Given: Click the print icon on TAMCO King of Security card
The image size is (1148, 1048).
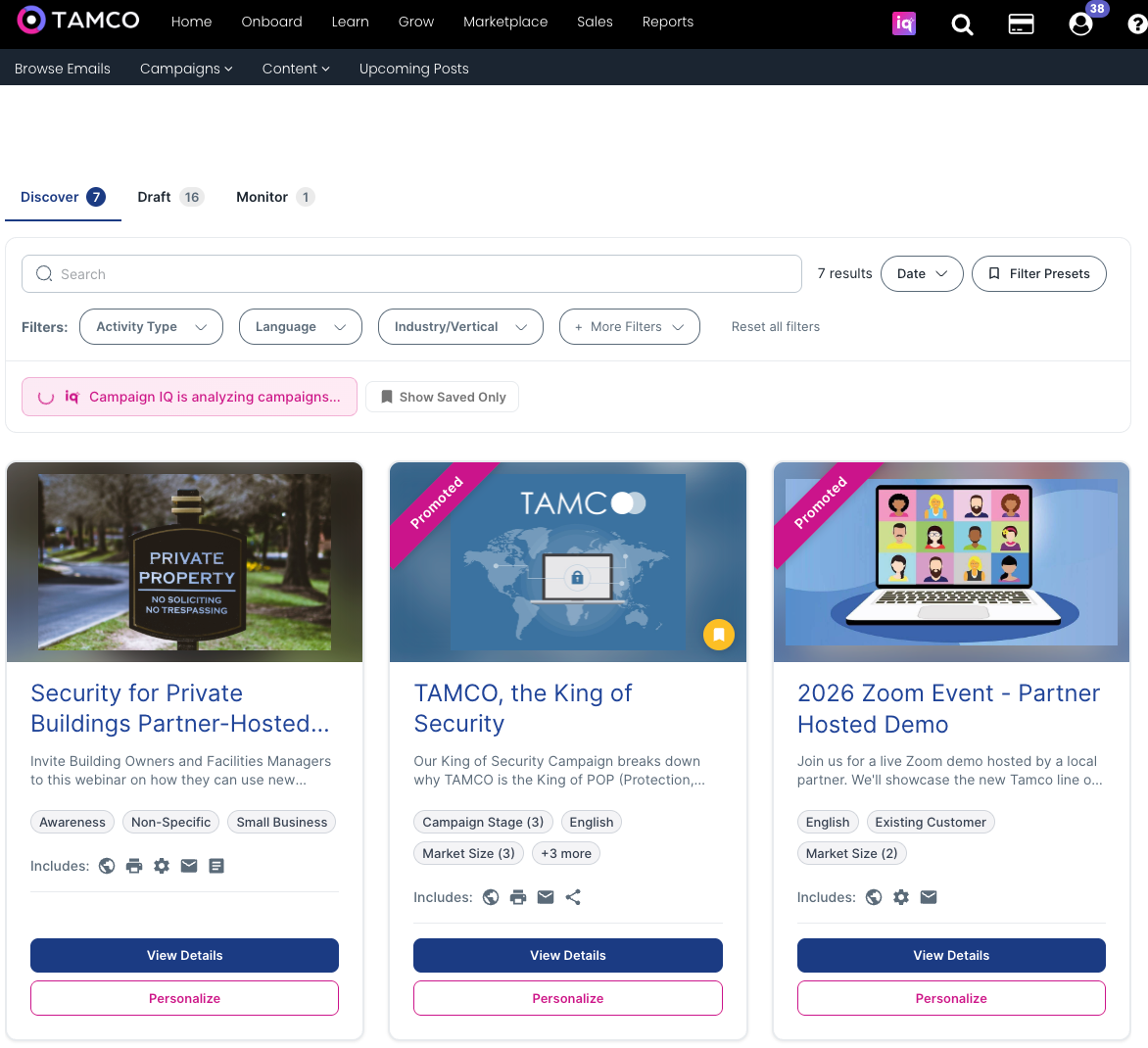Looking at the screenshot, I should tap(518, 897).
